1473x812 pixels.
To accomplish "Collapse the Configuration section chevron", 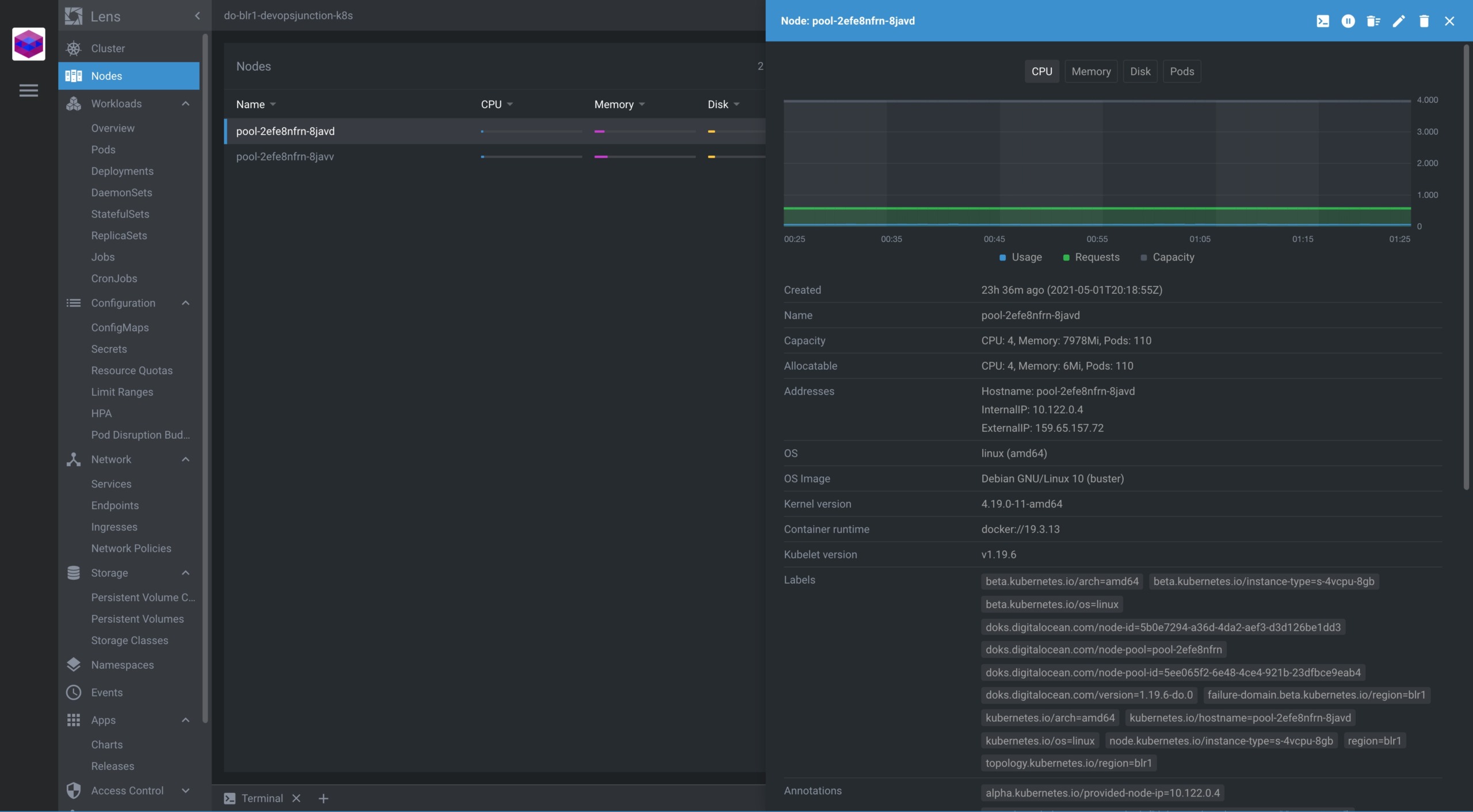I will tap(185, 303).
